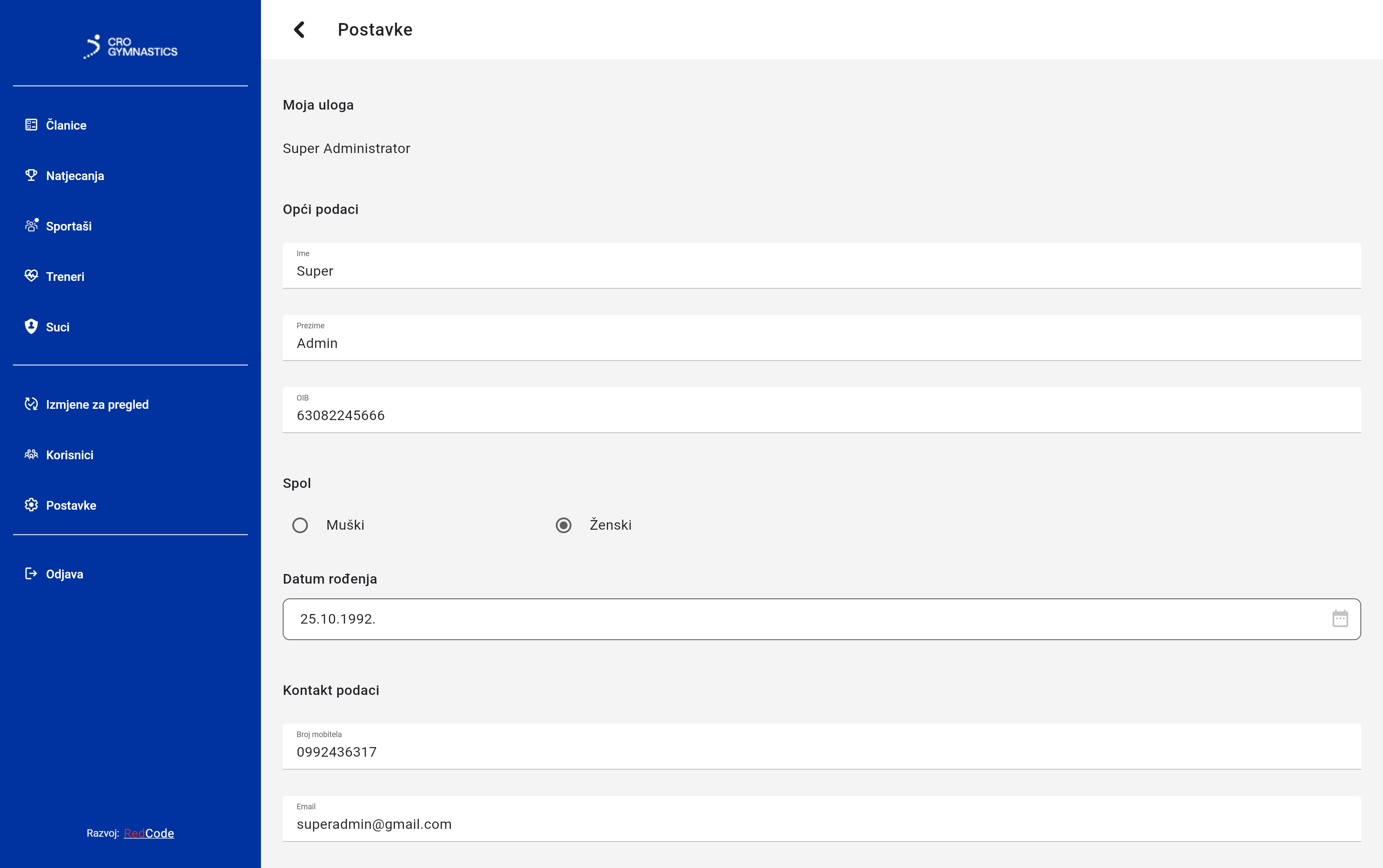
Task: Click the Članice sidebar icon
Action: (31, 124)
